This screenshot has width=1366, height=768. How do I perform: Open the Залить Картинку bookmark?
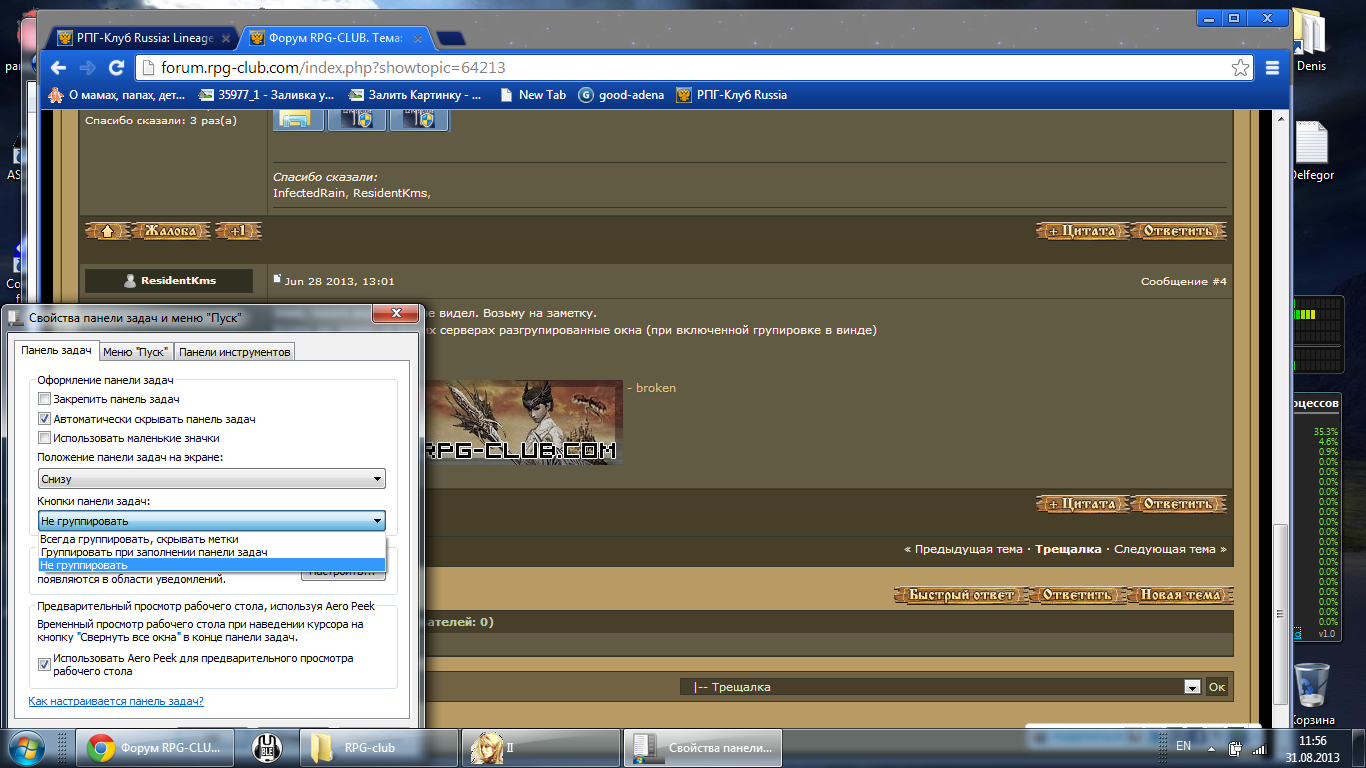click(x=415, y=95)
